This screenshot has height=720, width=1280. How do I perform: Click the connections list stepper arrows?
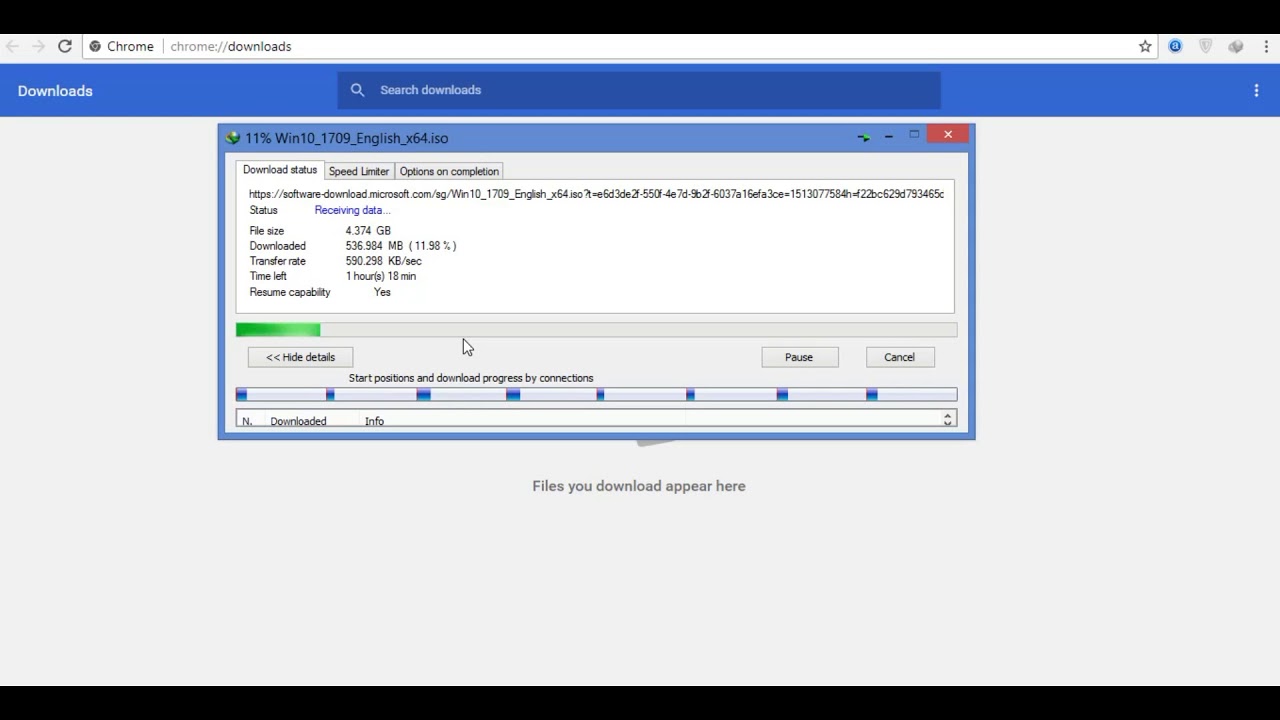pos(947,420)
